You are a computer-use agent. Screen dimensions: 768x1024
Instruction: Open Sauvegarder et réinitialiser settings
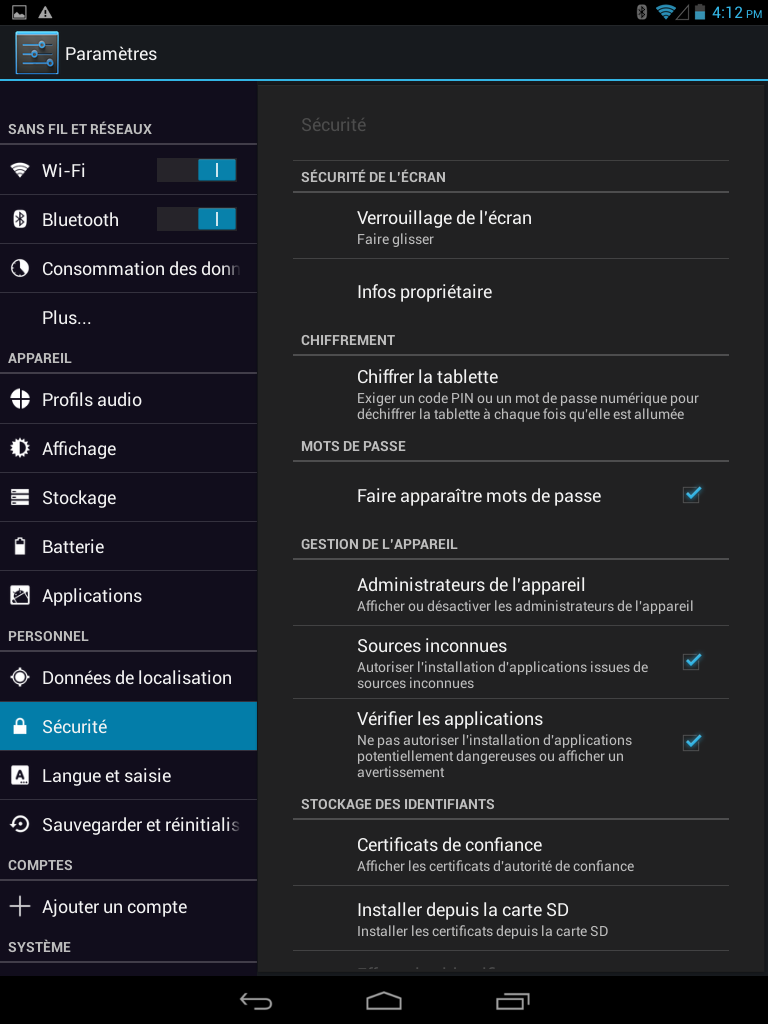click(128, 824)
